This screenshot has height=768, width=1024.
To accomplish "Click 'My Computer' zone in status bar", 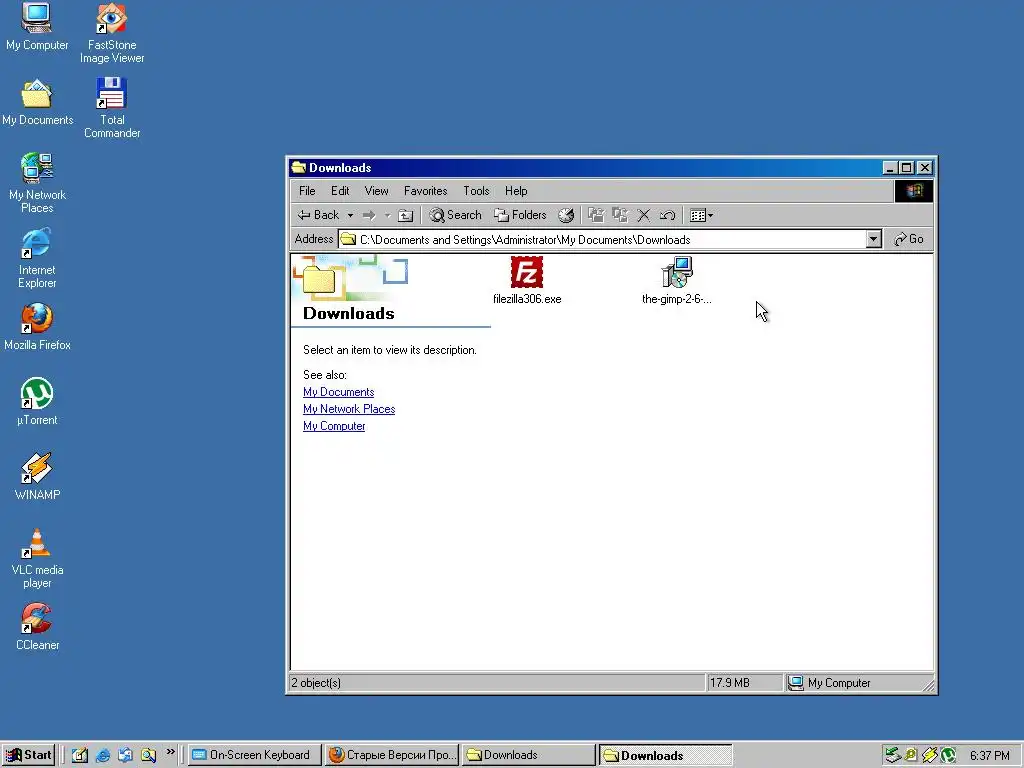I will 839,682.
